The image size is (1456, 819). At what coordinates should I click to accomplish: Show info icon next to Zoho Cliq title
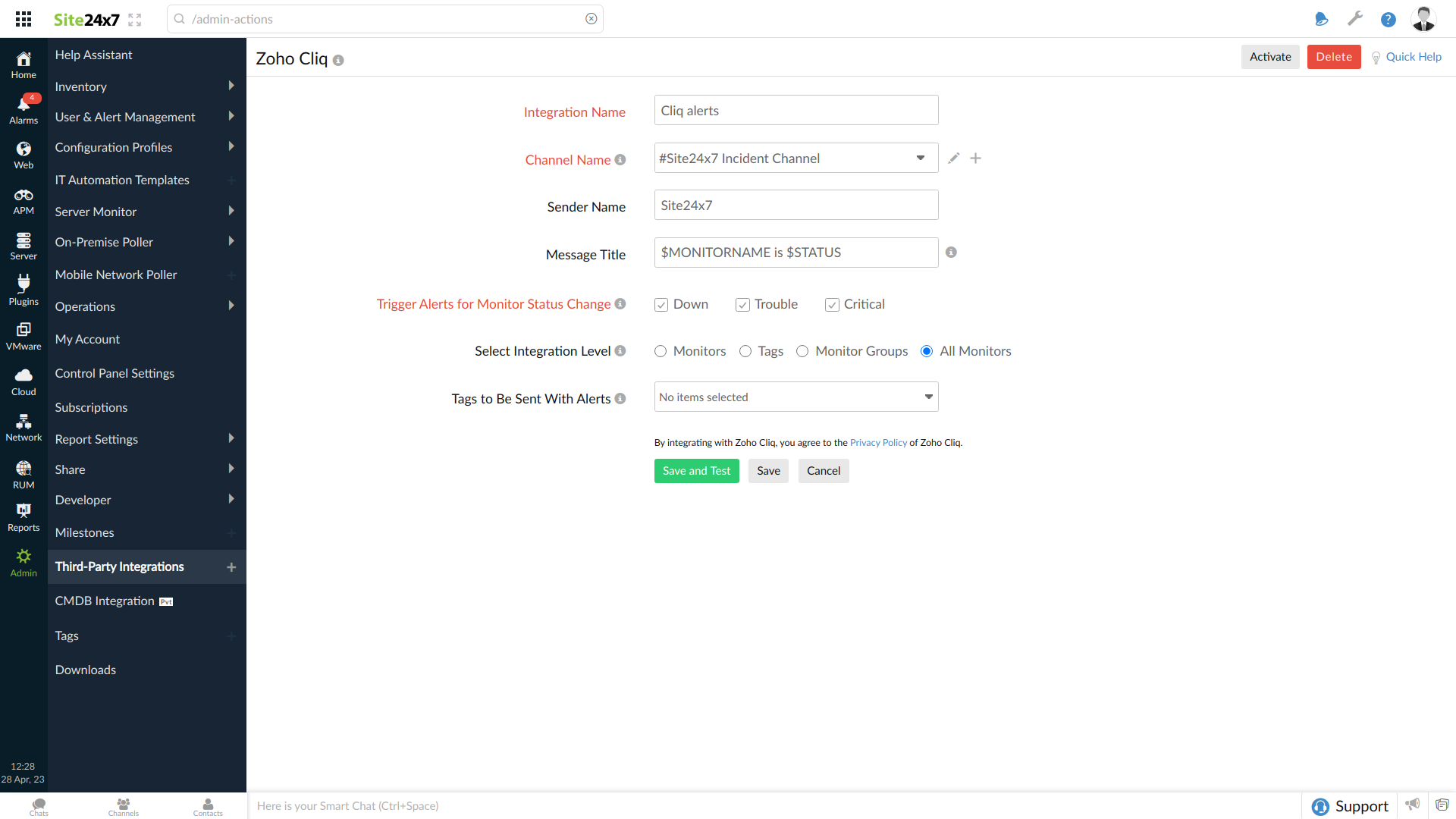tap(338, 61)
